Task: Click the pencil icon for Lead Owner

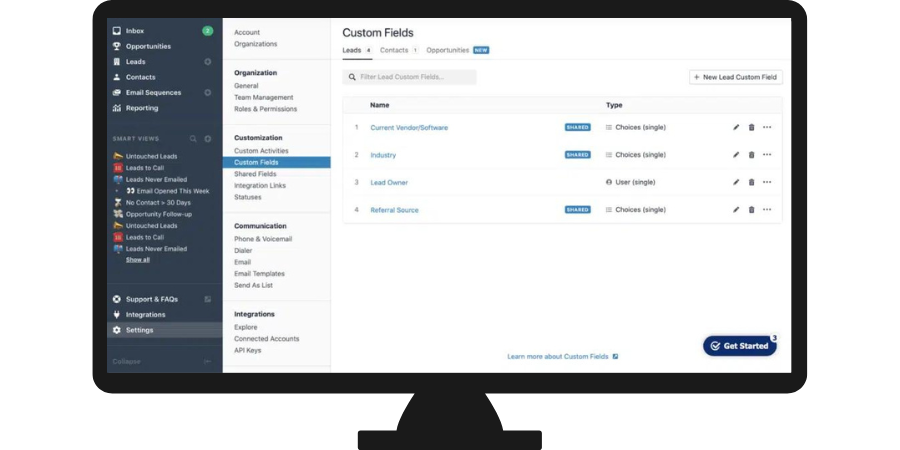Action: coord(736,182)
